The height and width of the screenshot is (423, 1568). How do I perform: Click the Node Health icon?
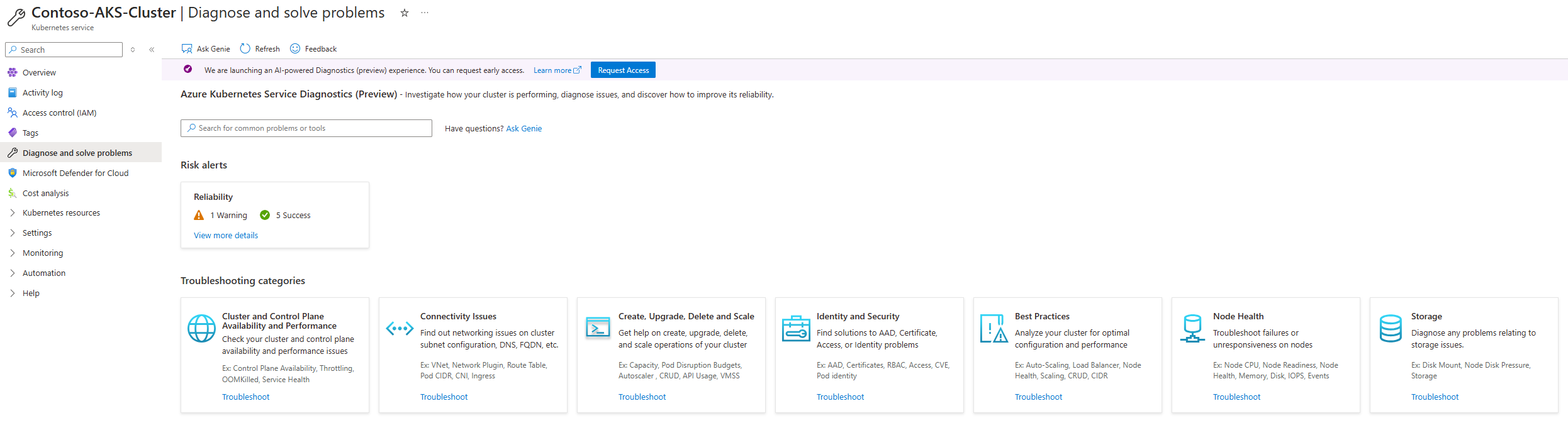click(1192, 328)
